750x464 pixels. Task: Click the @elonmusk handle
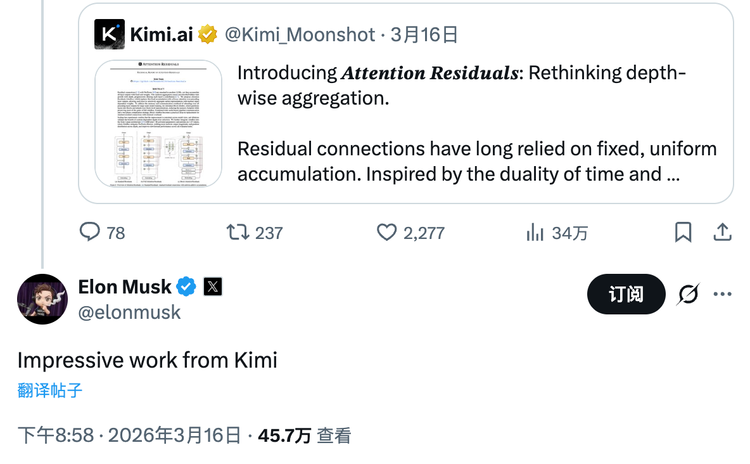(x=130, y=312)
